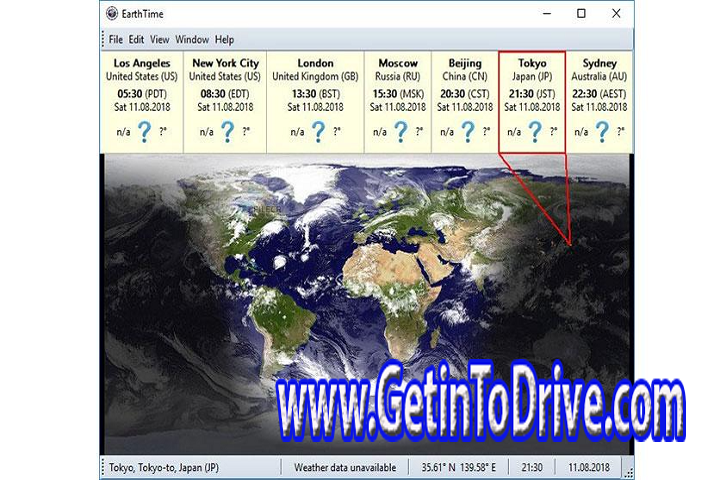Image resolution: width=720 pixels, height=480 pixels.
Task: Click the EarthTime globe icon in title bar
Action: 112,13
